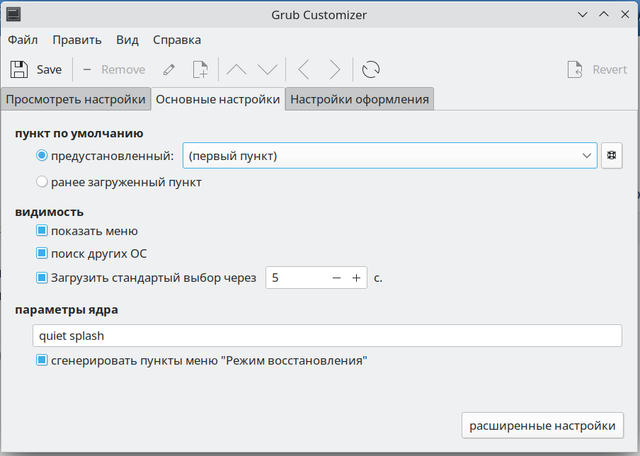Toggle the поиск других ОС checkbox
The image size is (640, 456).
[42, 253]
